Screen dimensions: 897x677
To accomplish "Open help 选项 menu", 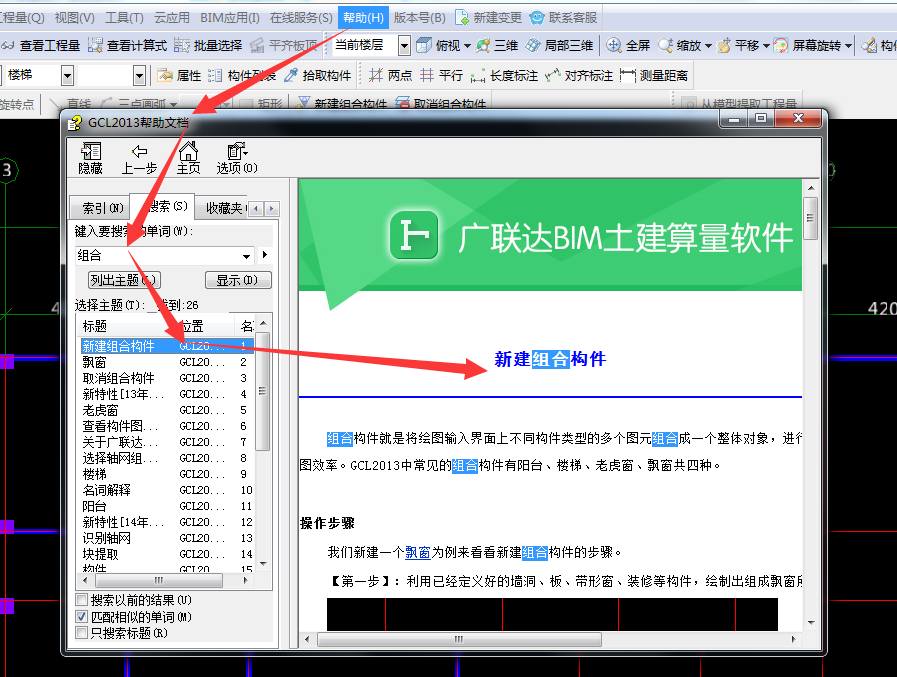I will [237, 159].
